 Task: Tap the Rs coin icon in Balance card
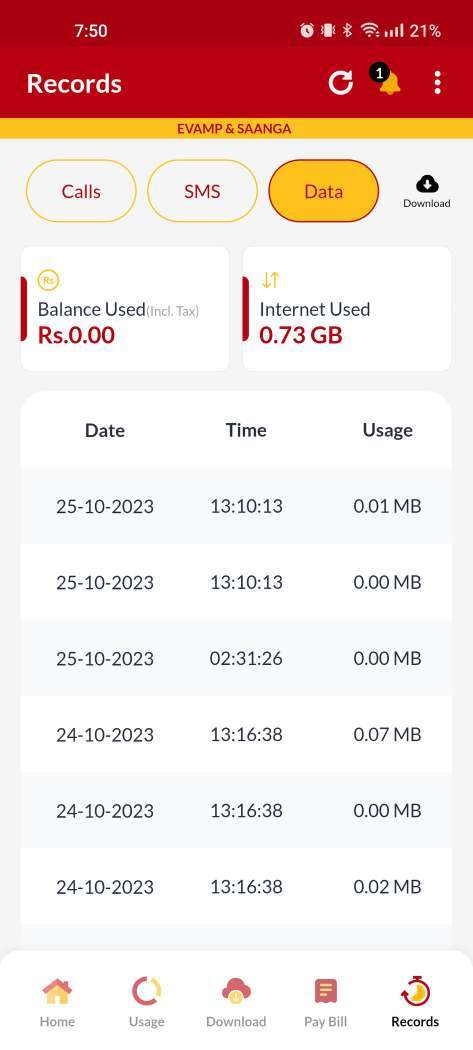pos(48,281)
